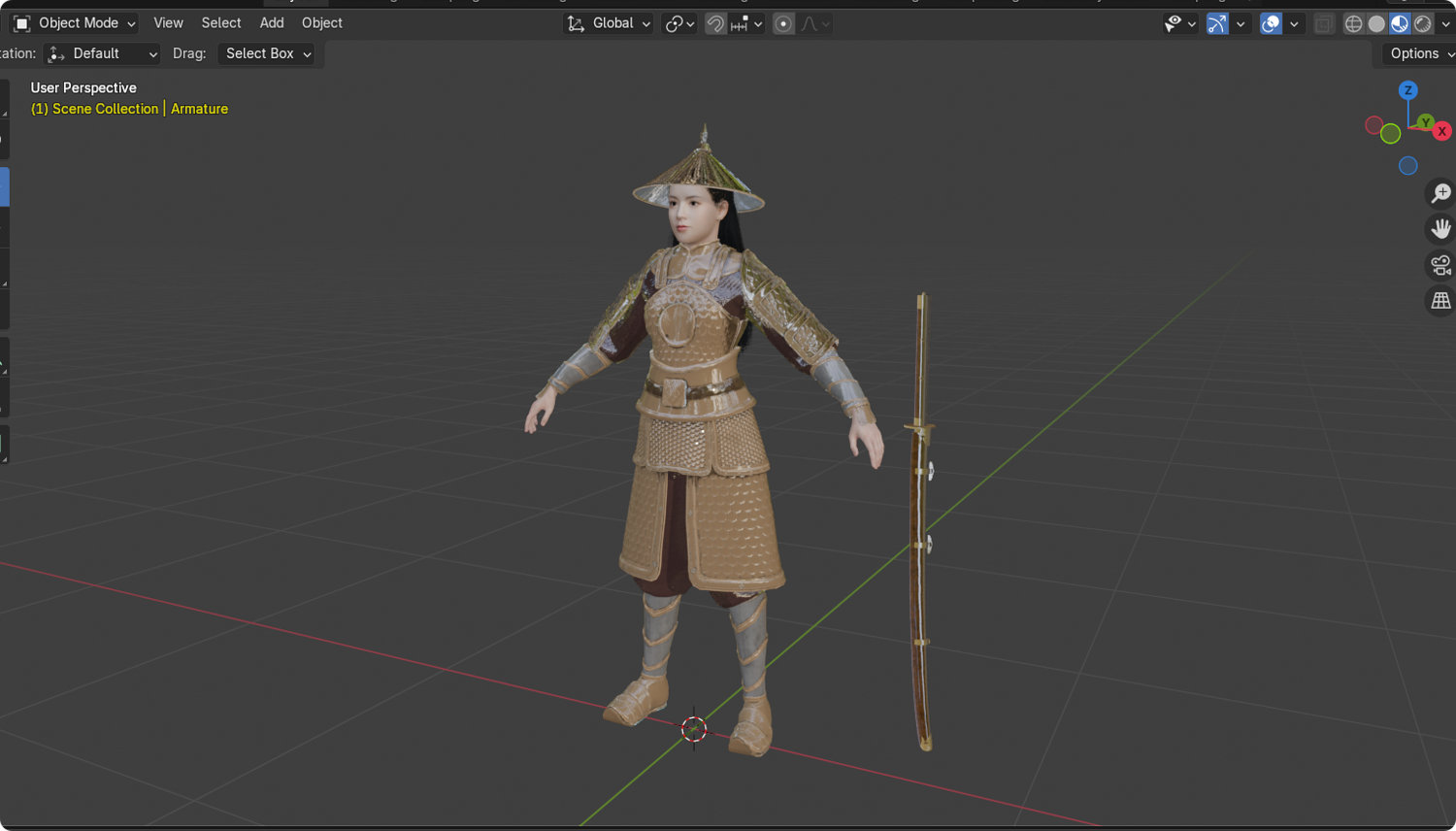Image resolution: width=1456 pixels, height=831 pixels.
Task: Open the Select Box drag dropdown
Action: 267,54
